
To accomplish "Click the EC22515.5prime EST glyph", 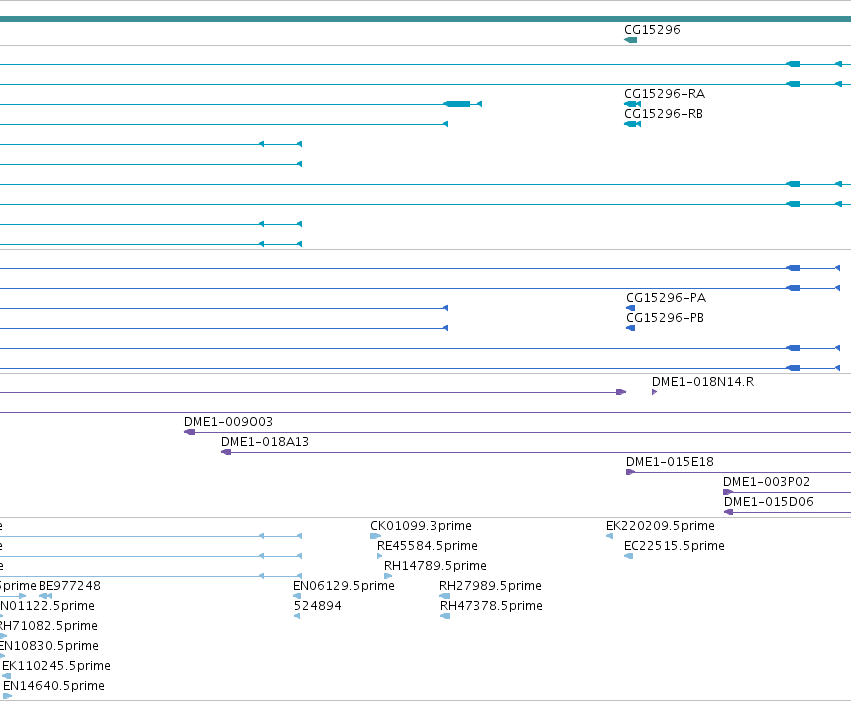I will pos(628,557).
